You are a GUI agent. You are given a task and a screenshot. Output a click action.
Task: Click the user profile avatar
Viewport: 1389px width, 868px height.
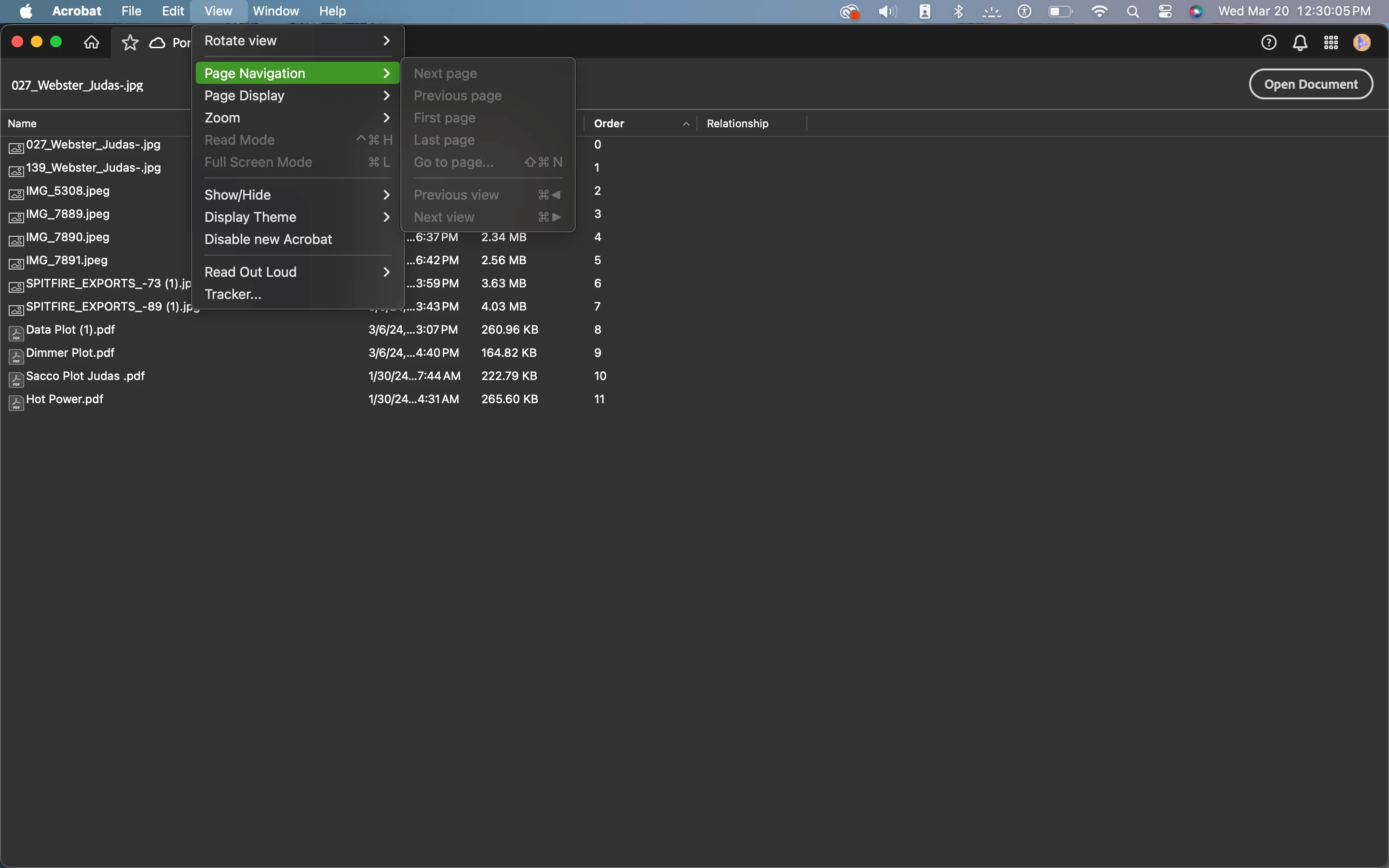(1362, 42)
